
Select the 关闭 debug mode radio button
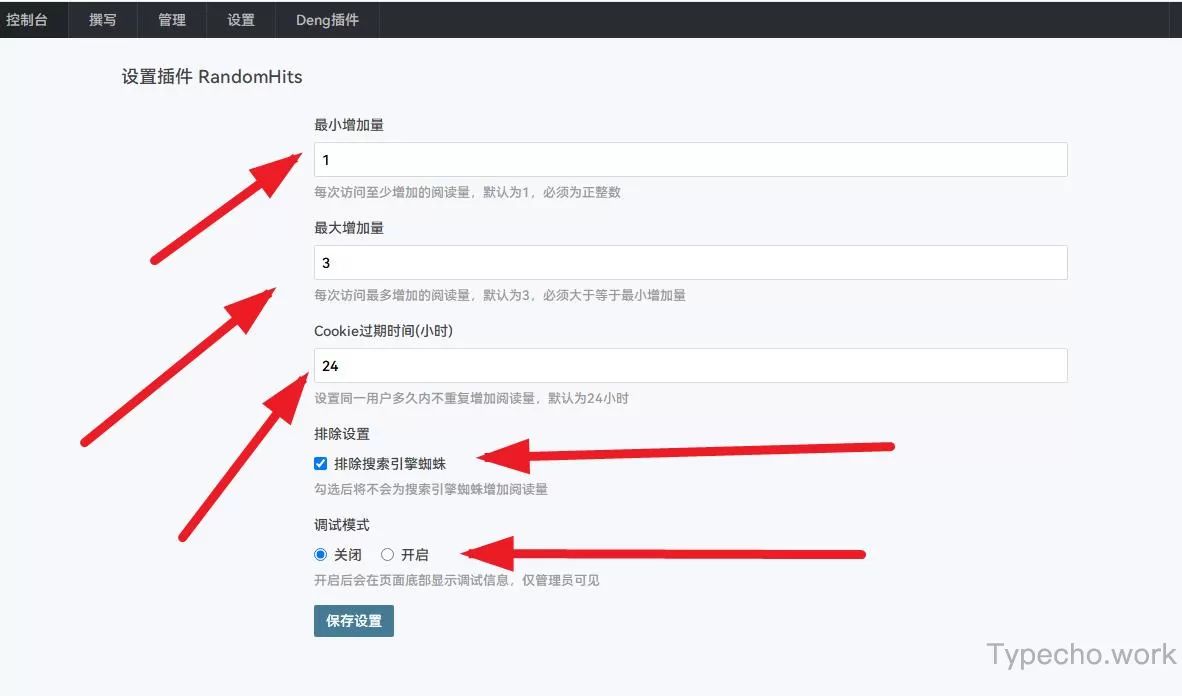pyautogui.click(x=321, y=555)
